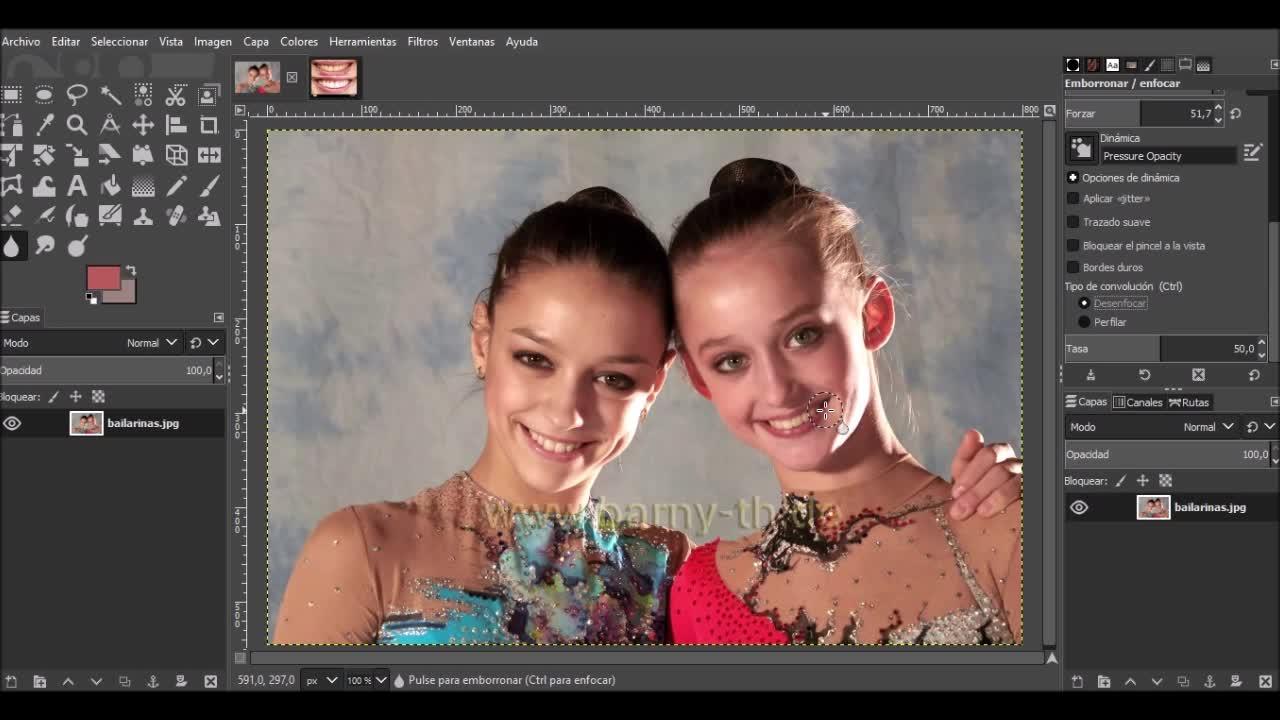Select the Fuzzy select magic wand tool
Image resolution: width=1280 pixels, height=720 pixels.
coord(110,95)
